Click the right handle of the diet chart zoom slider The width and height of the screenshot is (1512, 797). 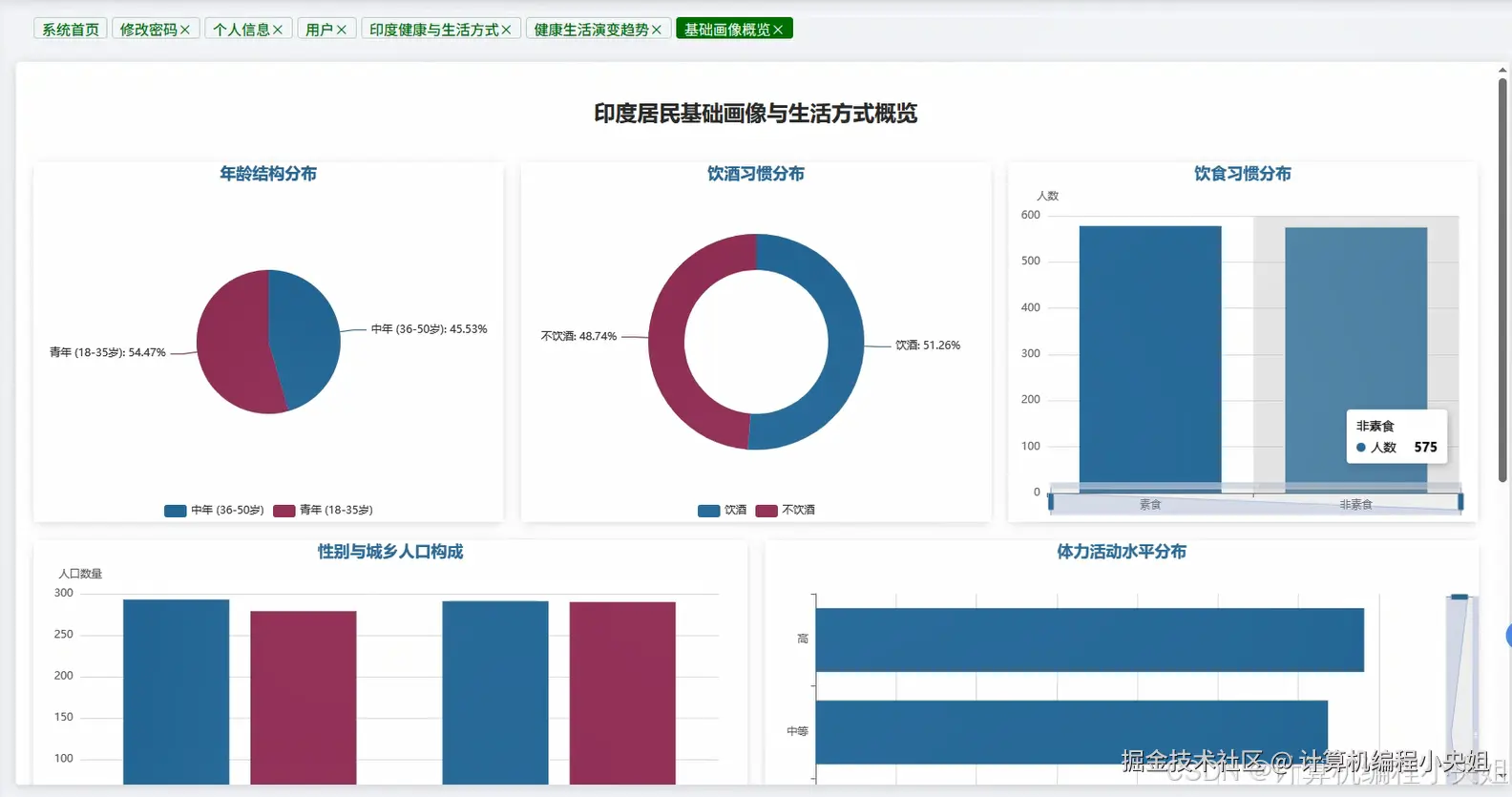(x=1460, y=501)
